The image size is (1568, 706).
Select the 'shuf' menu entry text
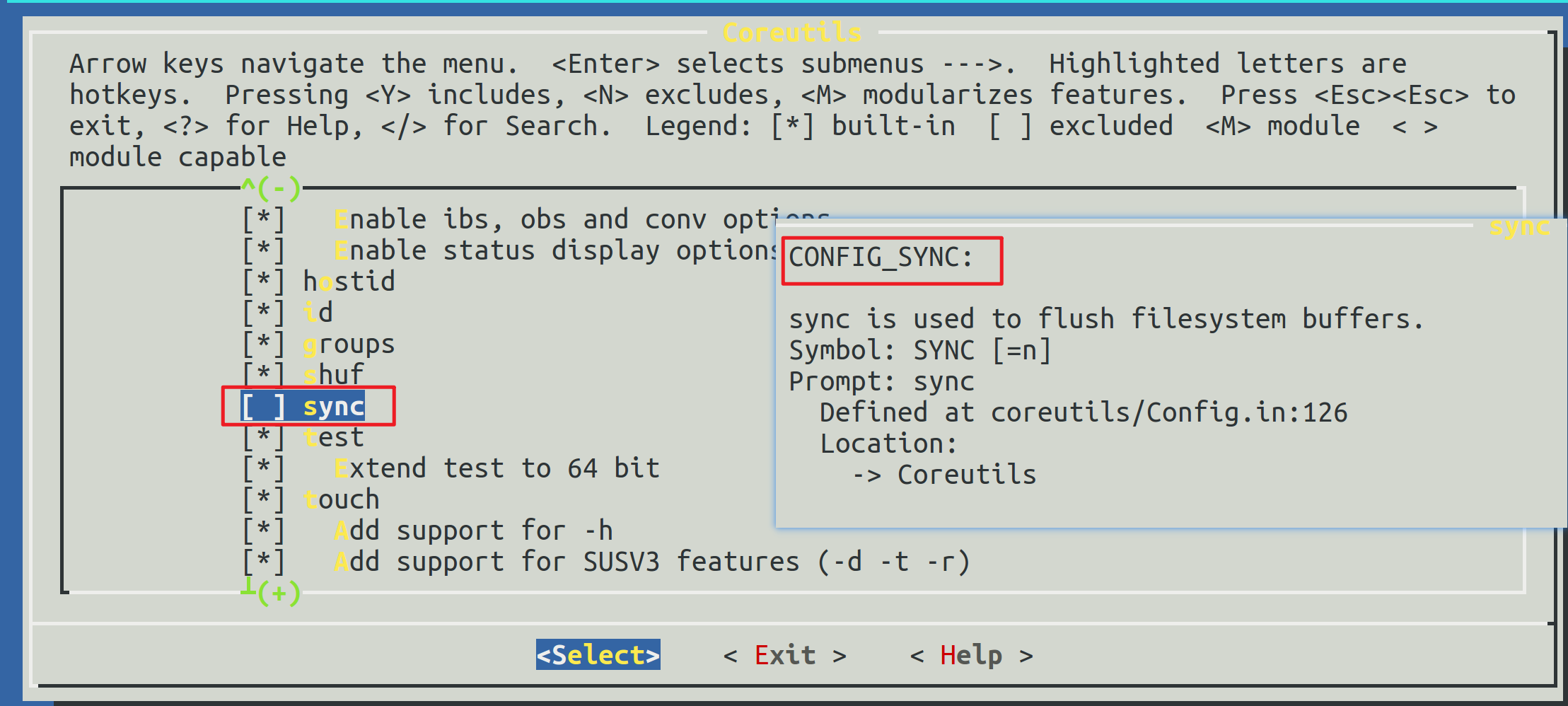[x=334, y=374]
